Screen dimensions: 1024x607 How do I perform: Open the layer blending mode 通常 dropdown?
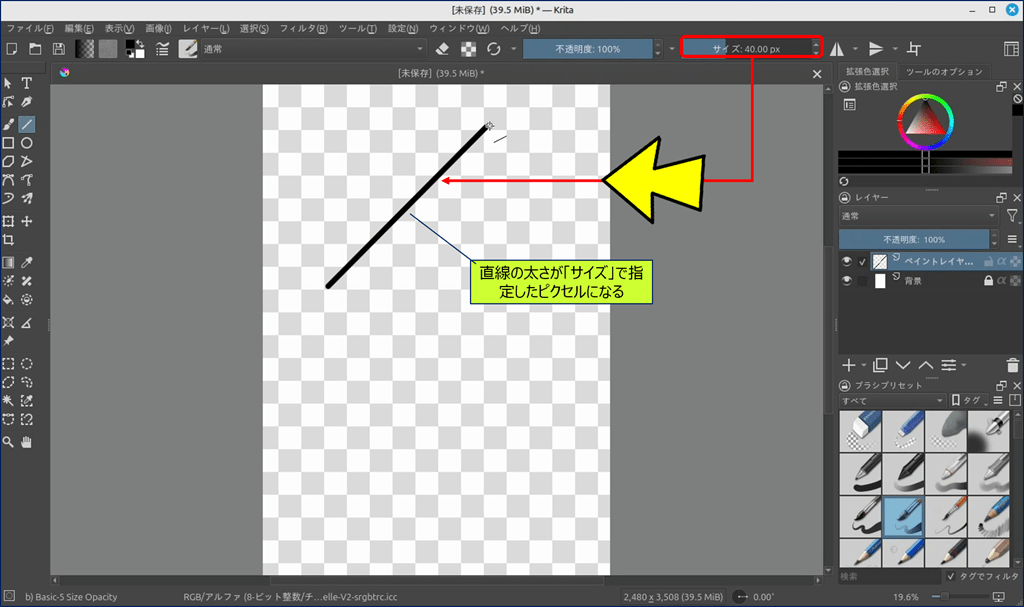tap(918, 215)
